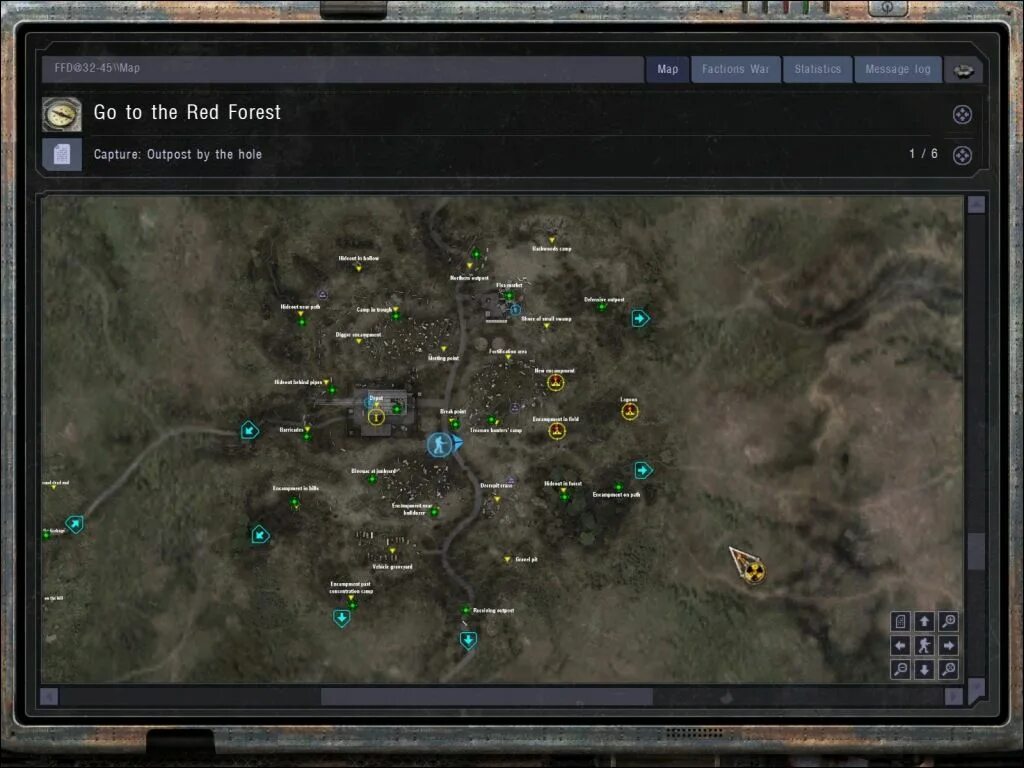
Task: Click the level exit arrow below Encampment in hills
Action: coord(260,536)
